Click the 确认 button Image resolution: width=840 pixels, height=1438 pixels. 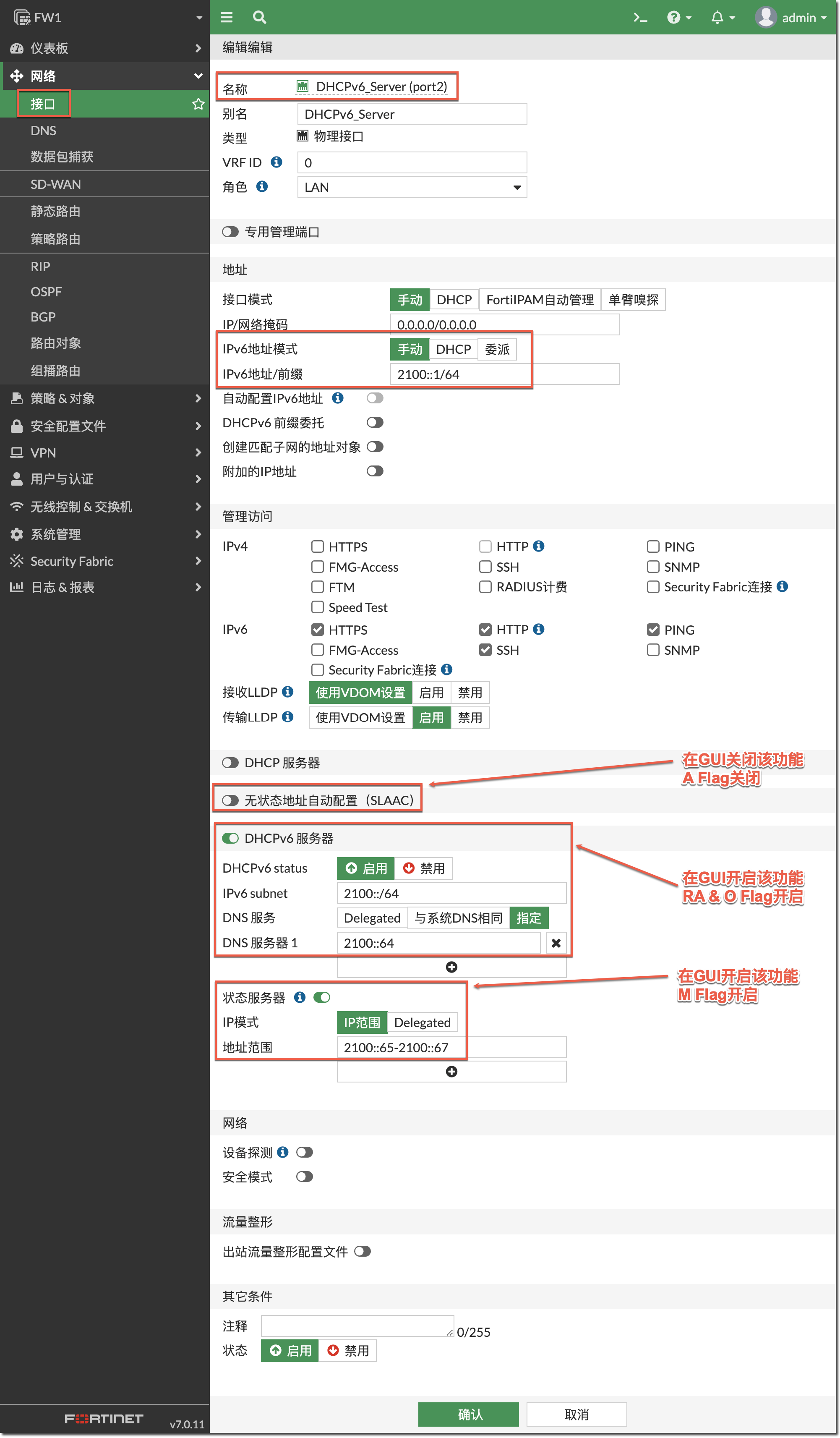click(x=468, y=1414)
